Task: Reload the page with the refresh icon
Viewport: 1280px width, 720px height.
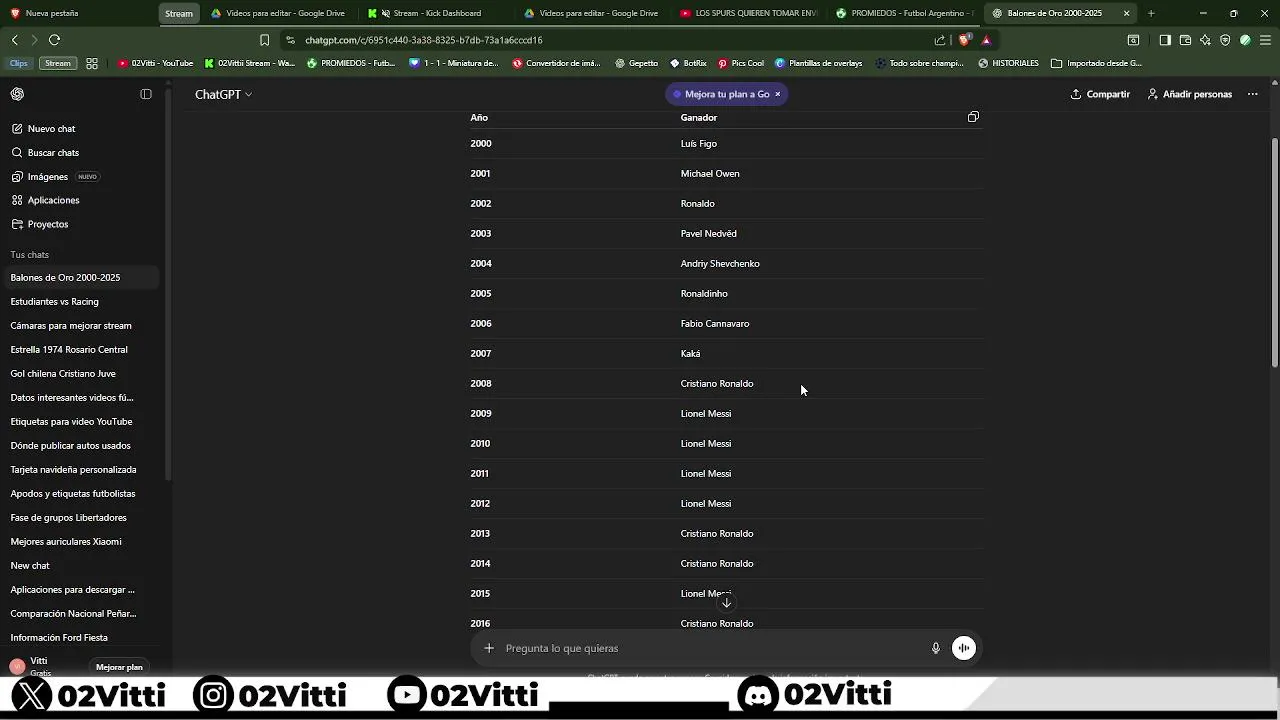Action: pyautogui.click(x=54, y=40)
